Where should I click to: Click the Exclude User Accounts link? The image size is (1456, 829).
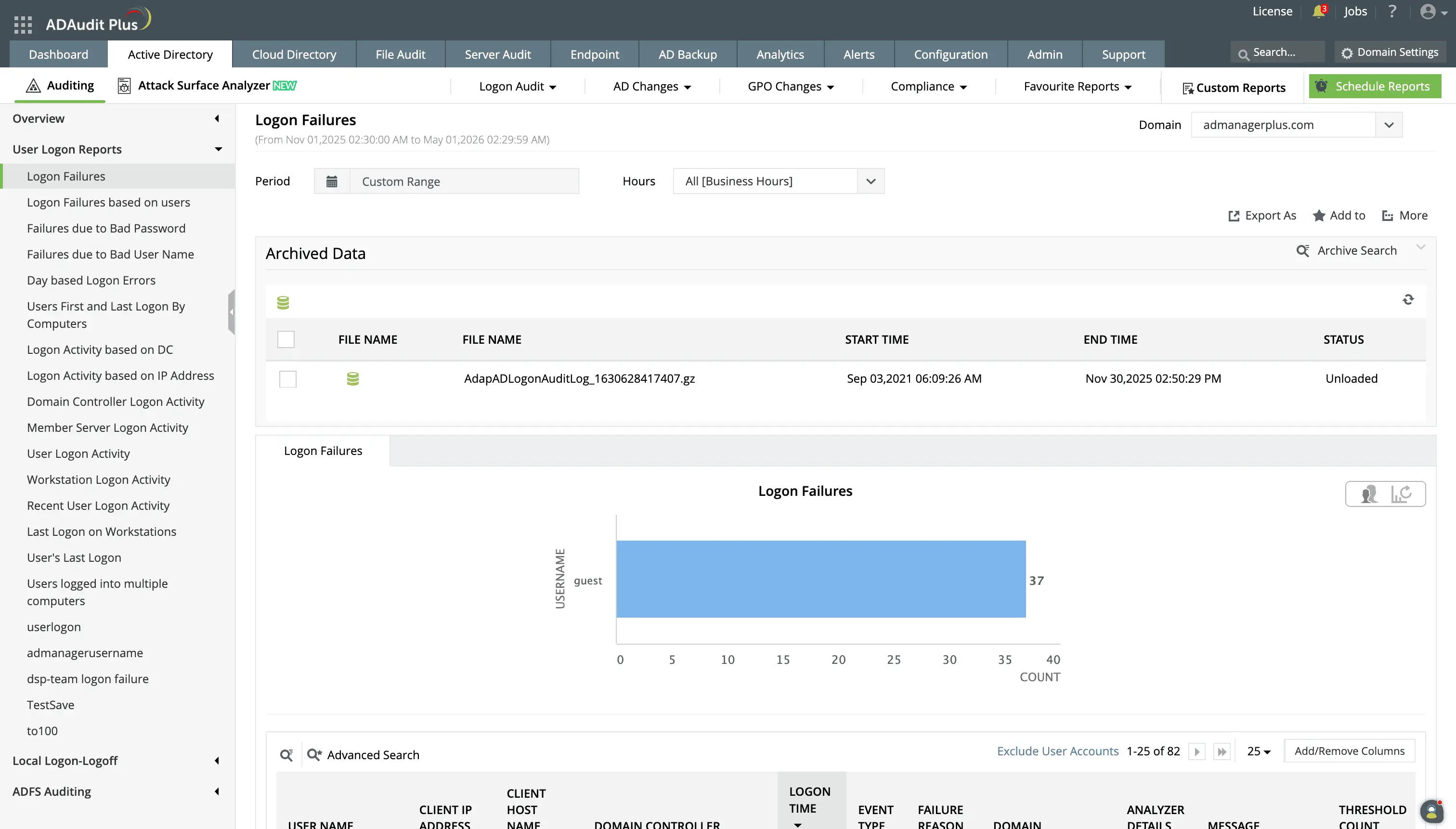1057,751
